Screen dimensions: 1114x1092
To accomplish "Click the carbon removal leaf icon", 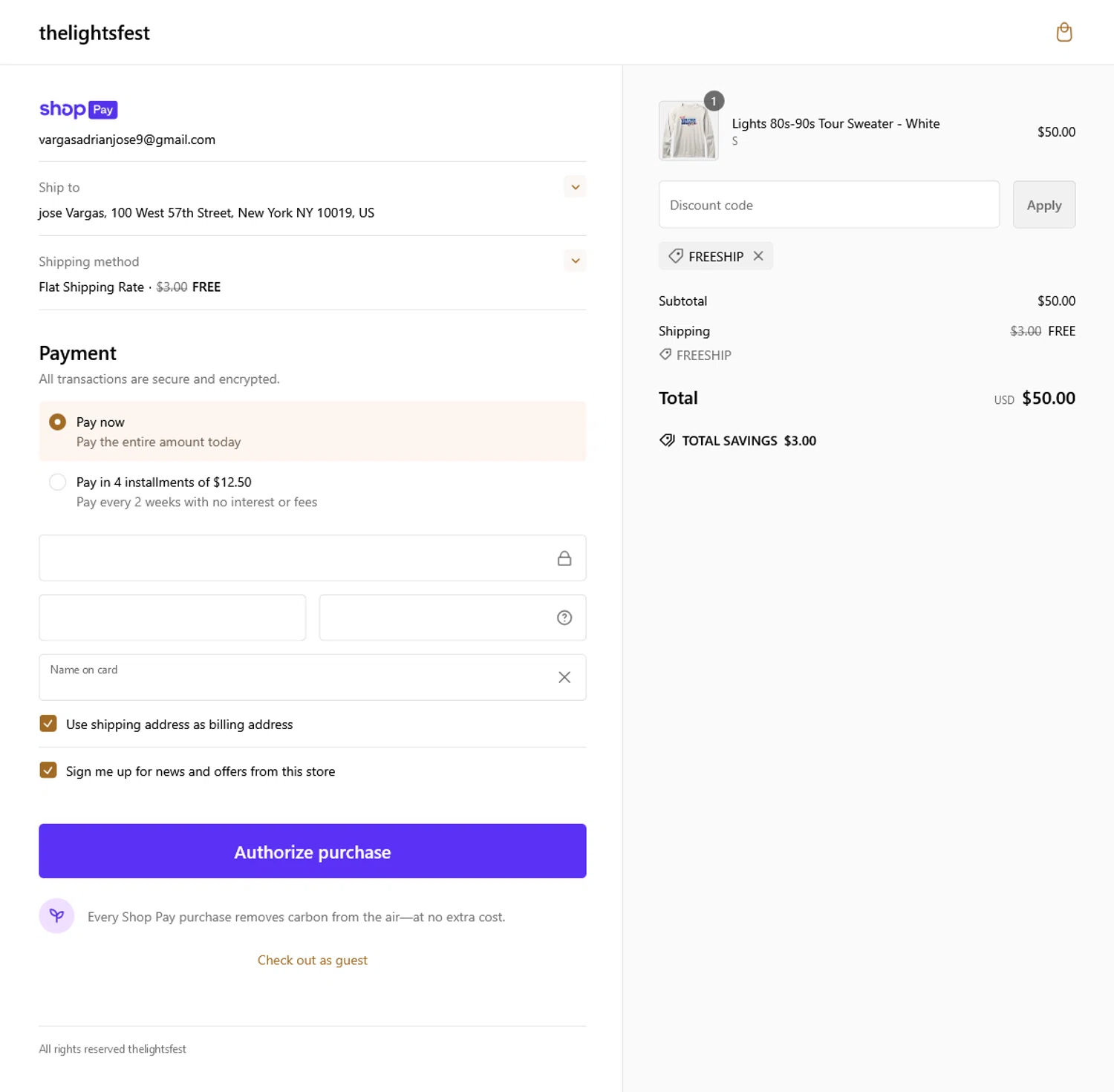I will (x=56, y=916).
